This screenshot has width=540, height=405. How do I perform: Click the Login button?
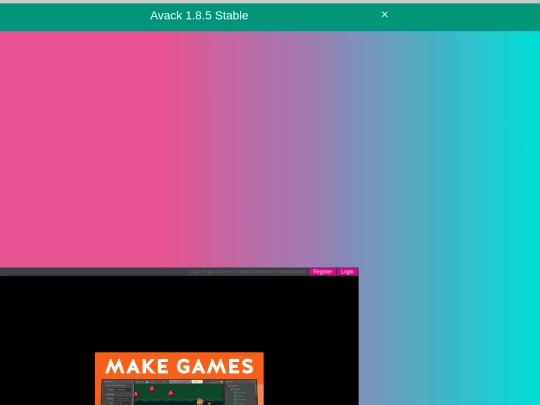347,272
